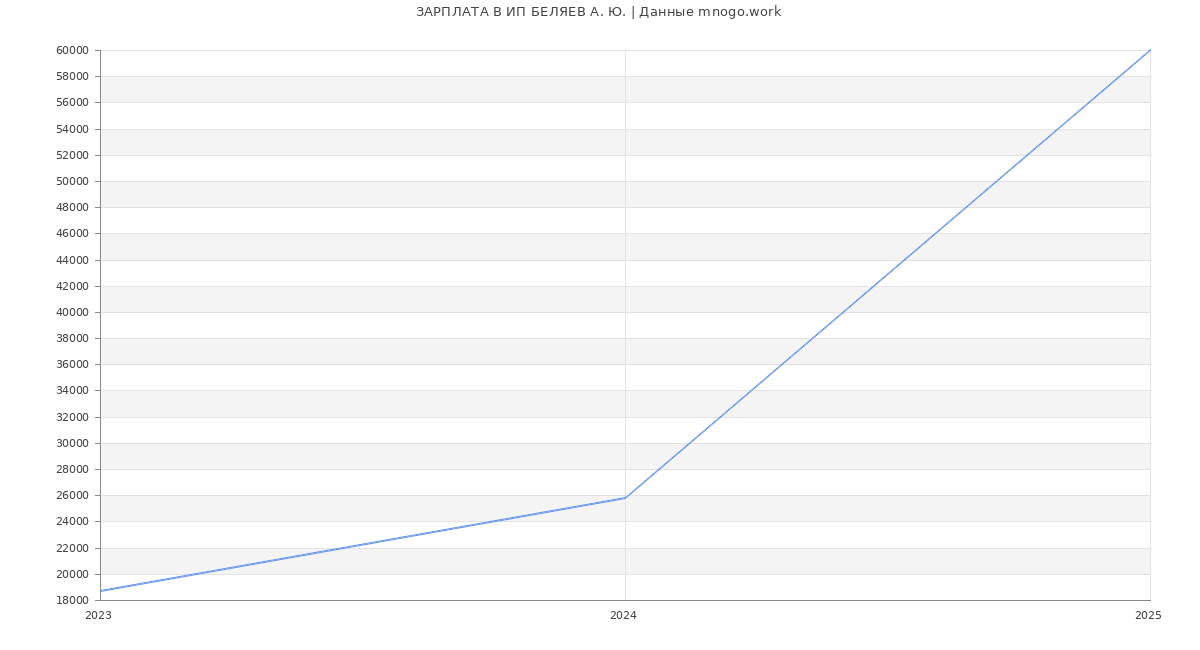Click the 36000 y-axis label
Viewport: 1200px width, 650px height.
click(x=73, y=364)
